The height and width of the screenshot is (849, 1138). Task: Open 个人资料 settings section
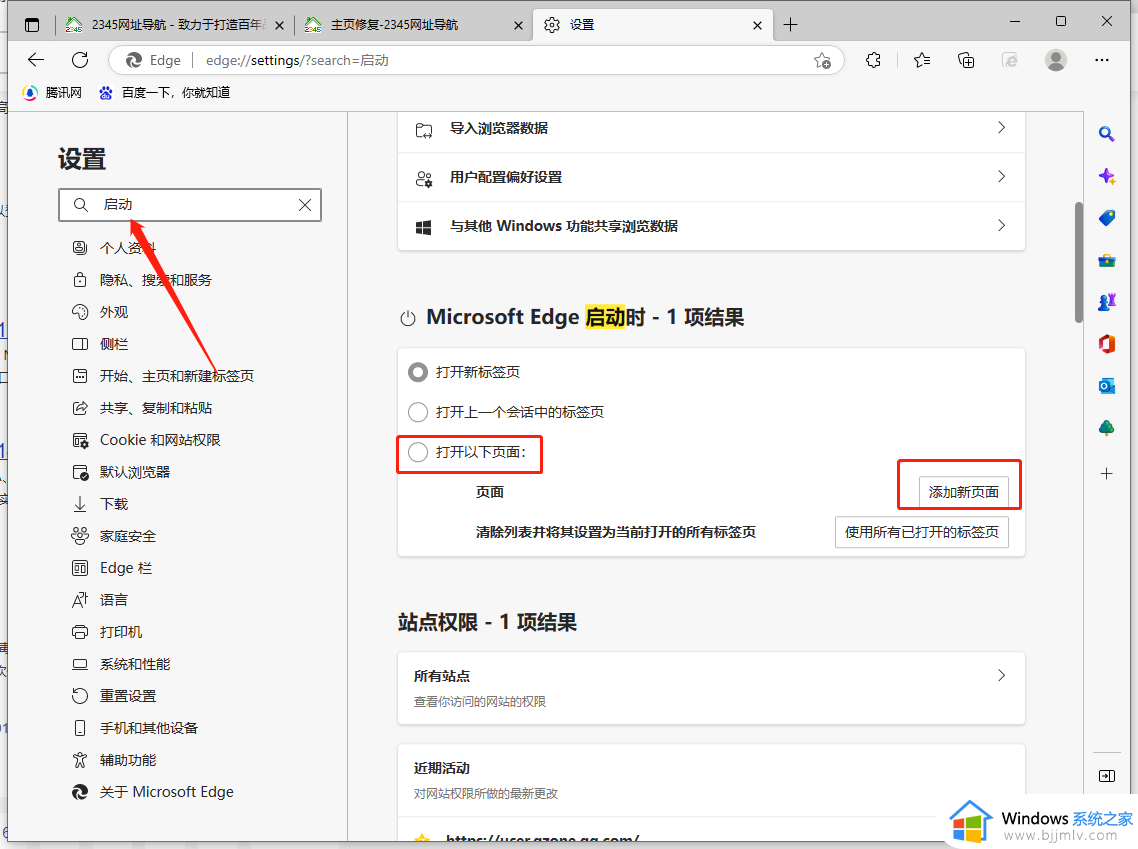(115, 248)
